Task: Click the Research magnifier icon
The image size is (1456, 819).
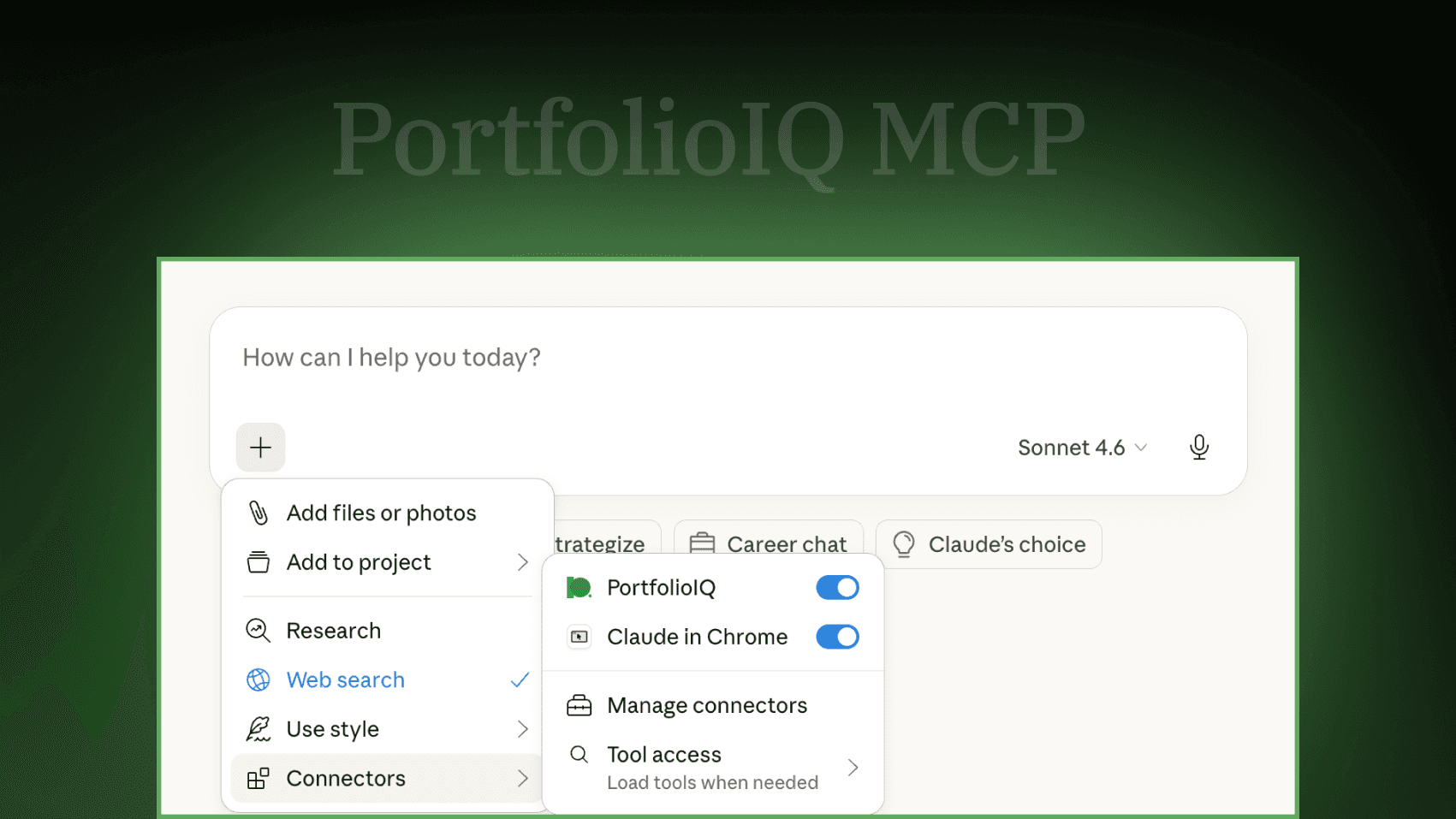Action: [x=258, y=631]
